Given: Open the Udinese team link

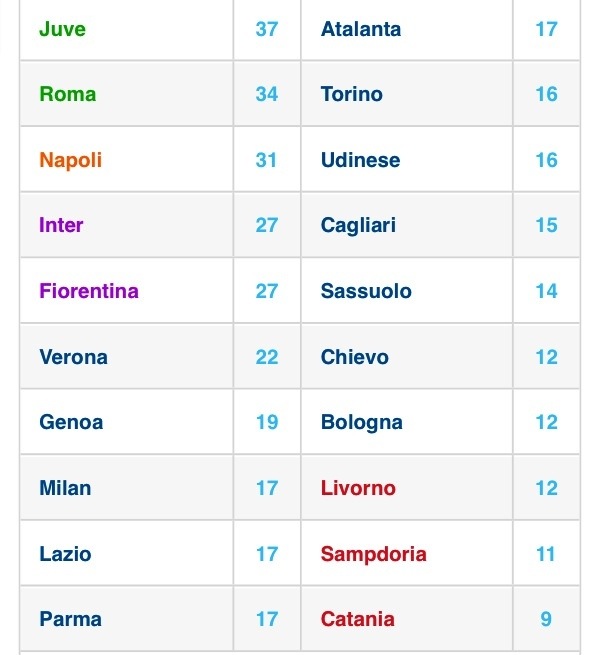Looking at the screenshot, I should tap(360, 160).
